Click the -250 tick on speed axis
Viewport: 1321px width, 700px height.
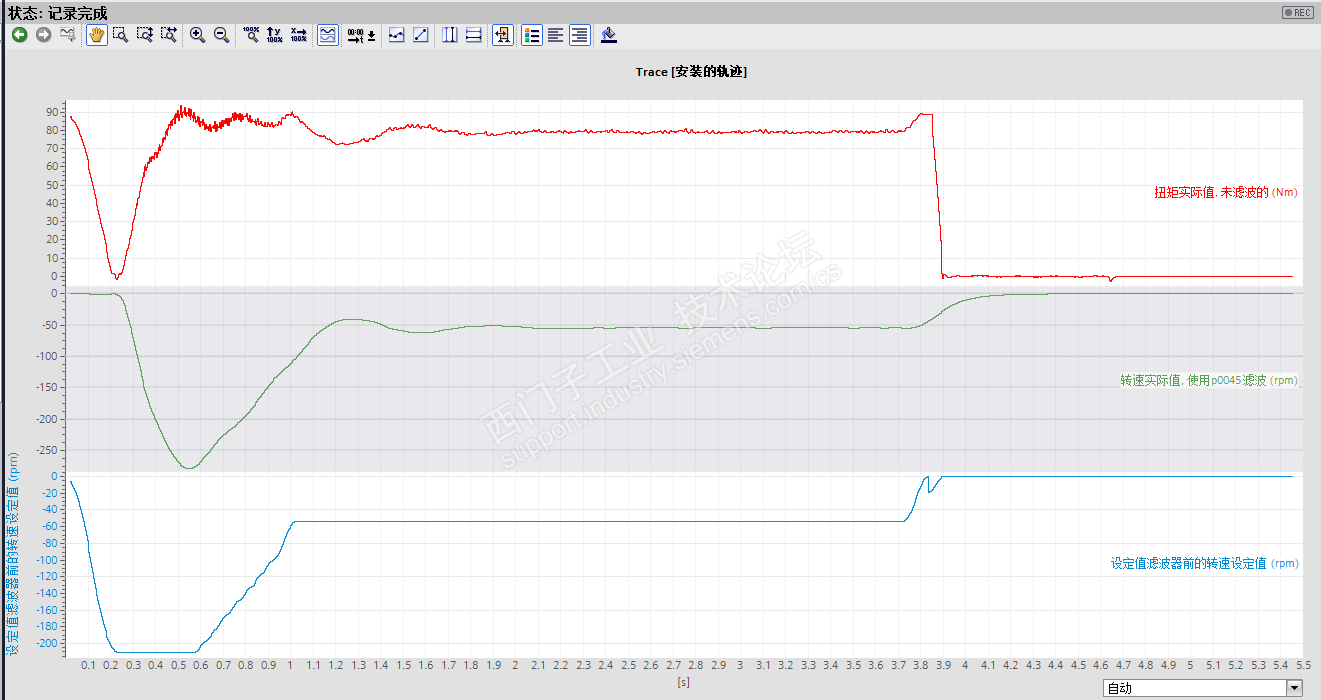[47, 450]
